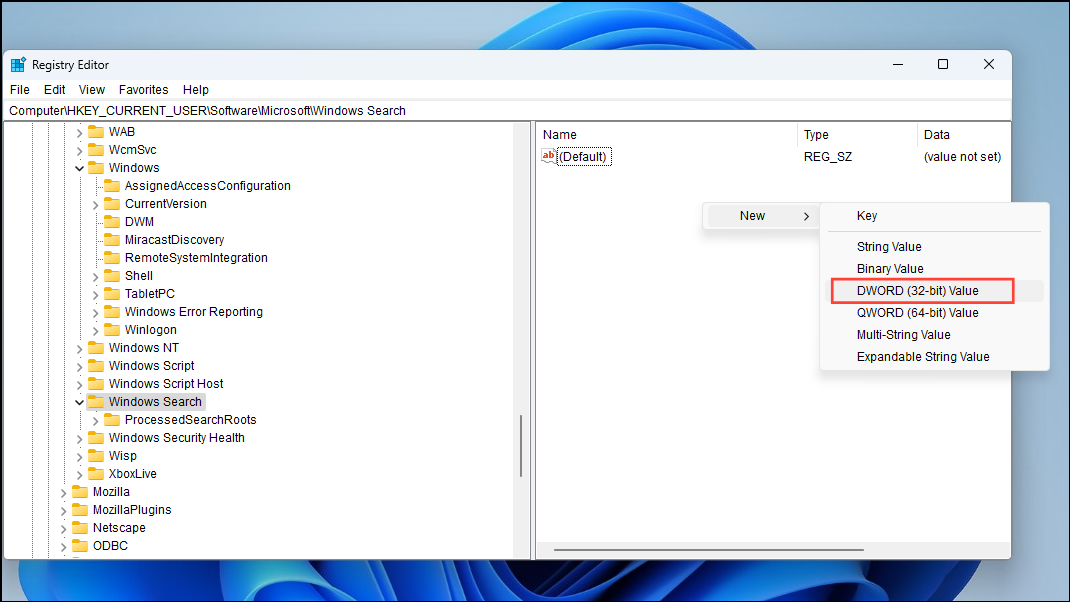This screenshot has width=1070, height=602.
Task: Click the Shell folder icon
Action: (112, 276)
